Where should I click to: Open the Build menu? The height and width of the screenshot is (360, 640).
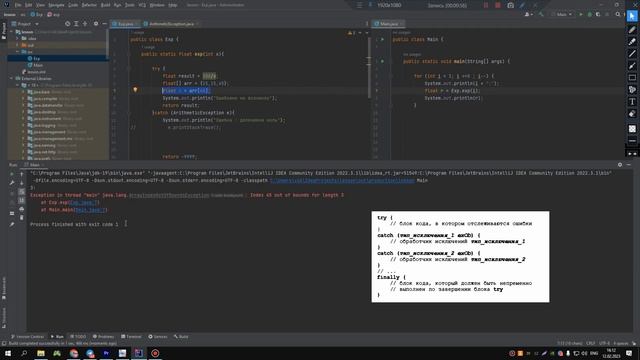point(105,5)
